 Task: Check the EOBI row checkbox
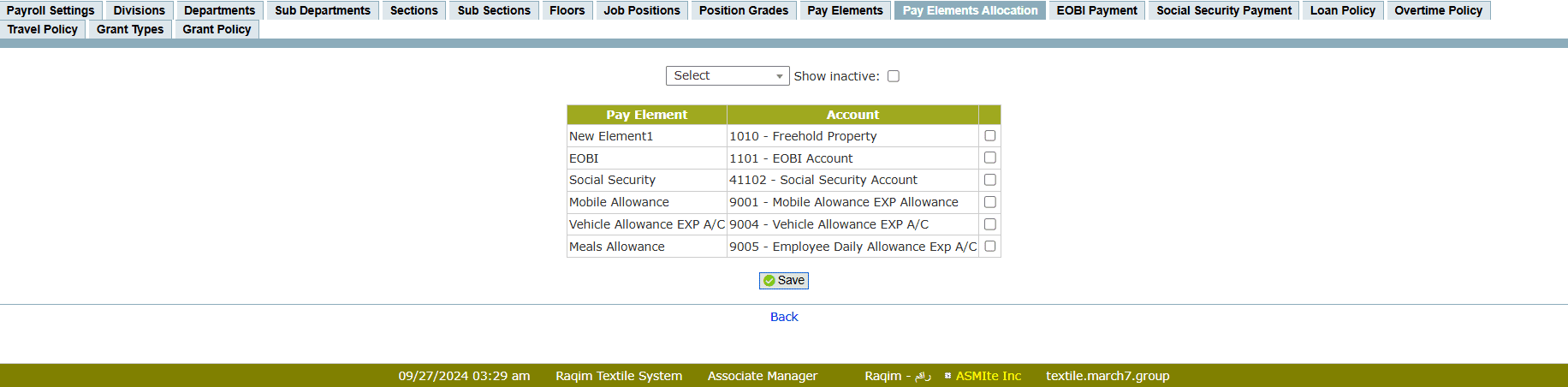989,158
